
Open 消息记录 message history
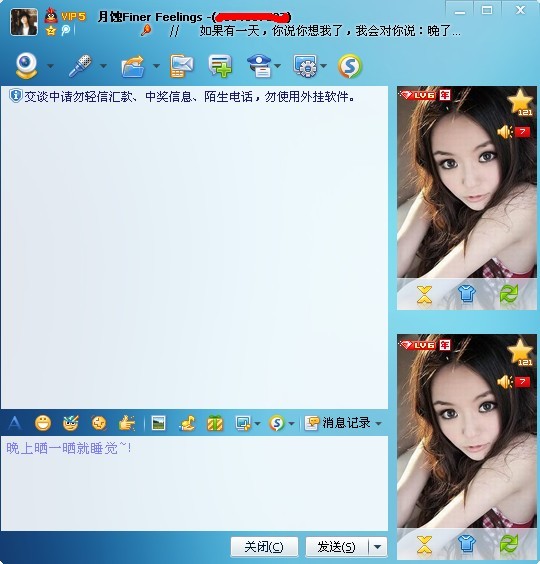click(338, 423)
